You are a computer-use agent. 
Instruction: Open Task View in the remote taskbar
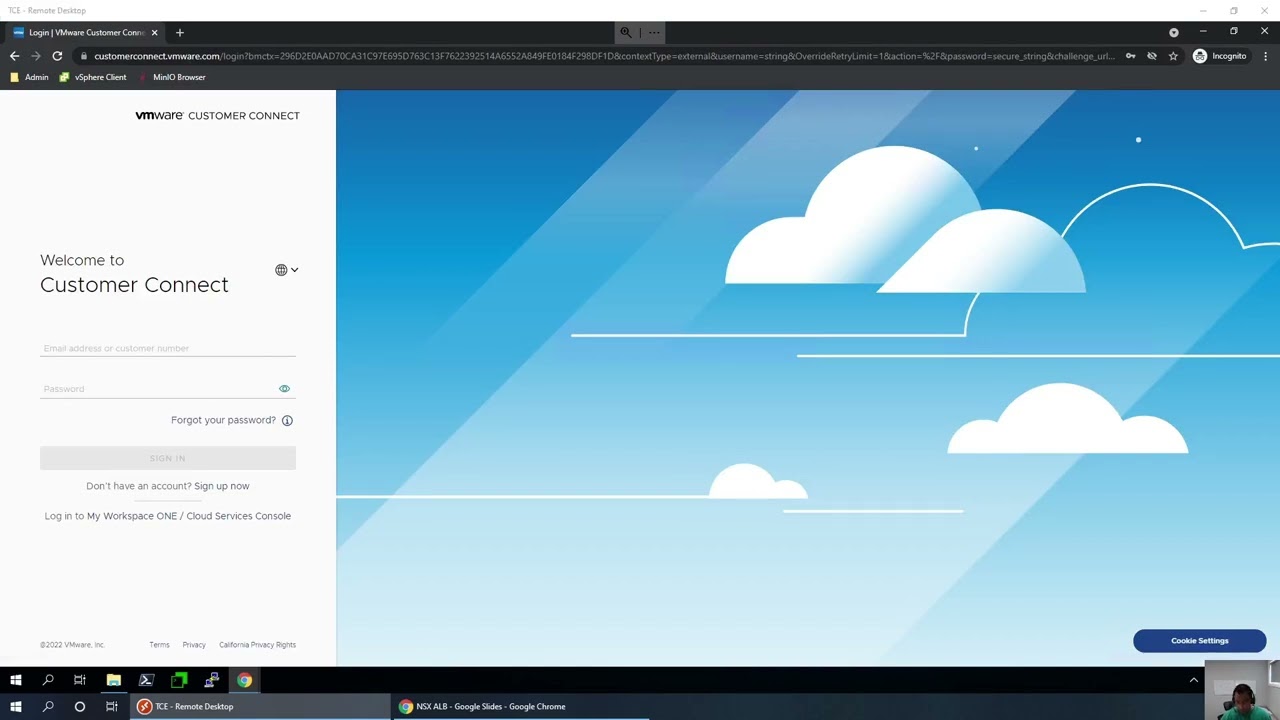(x=80, y=680)
